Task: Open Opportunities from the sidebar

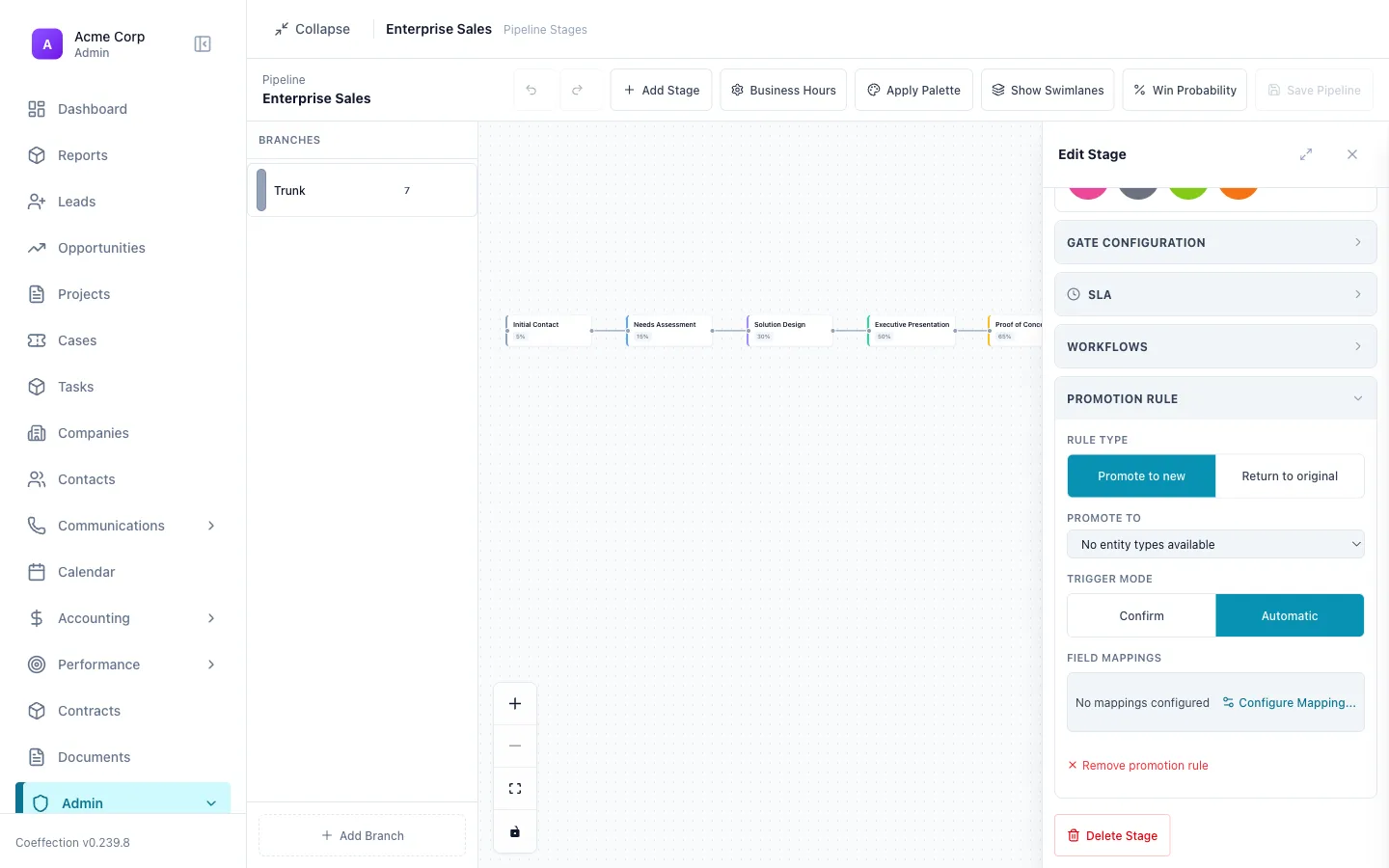Action: [x=123, y=248]
